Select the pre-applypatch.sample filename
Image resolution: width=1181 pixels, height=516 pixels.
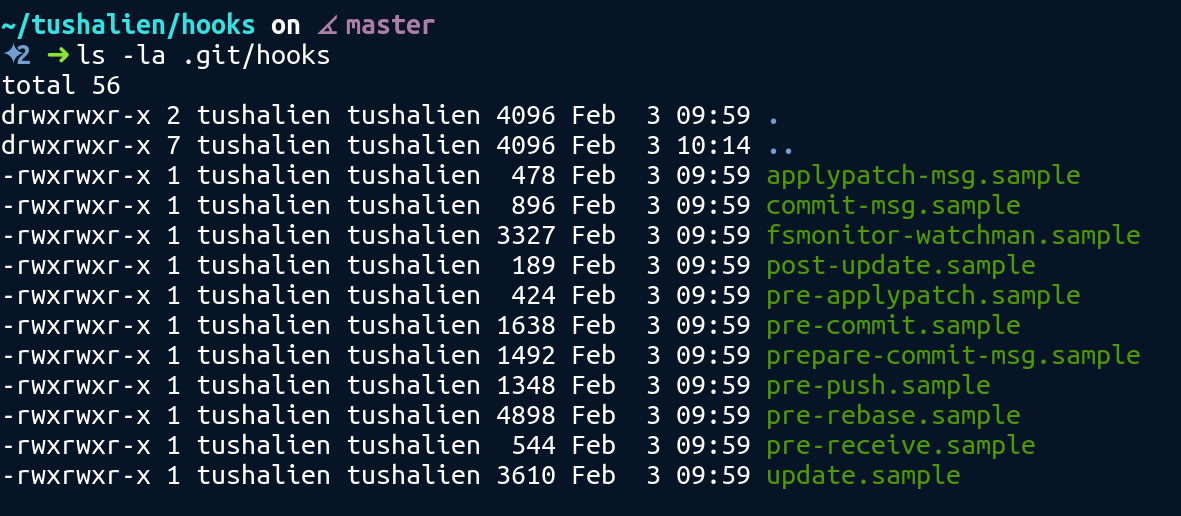tap(923, 296)
